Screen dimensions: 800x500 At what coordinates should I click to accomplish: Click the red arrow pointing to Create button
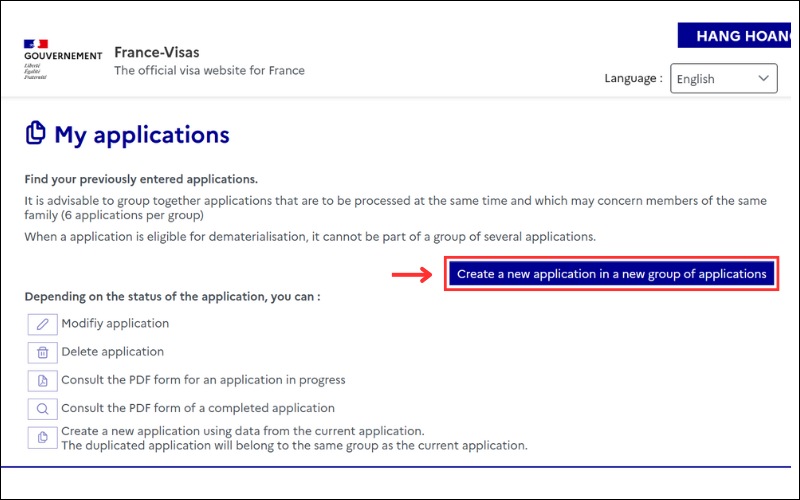pyautogui.click(x=410, y=273)
